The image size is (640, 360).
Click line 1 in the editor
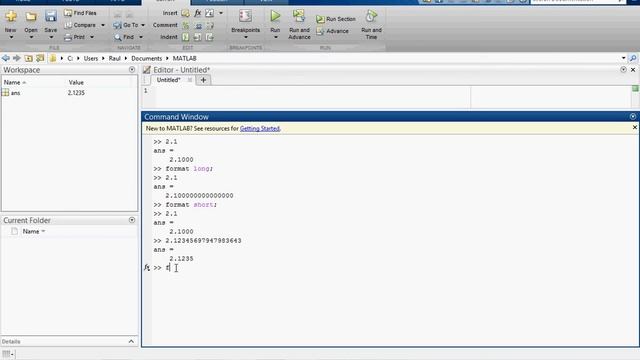click(x=312, y=91)
